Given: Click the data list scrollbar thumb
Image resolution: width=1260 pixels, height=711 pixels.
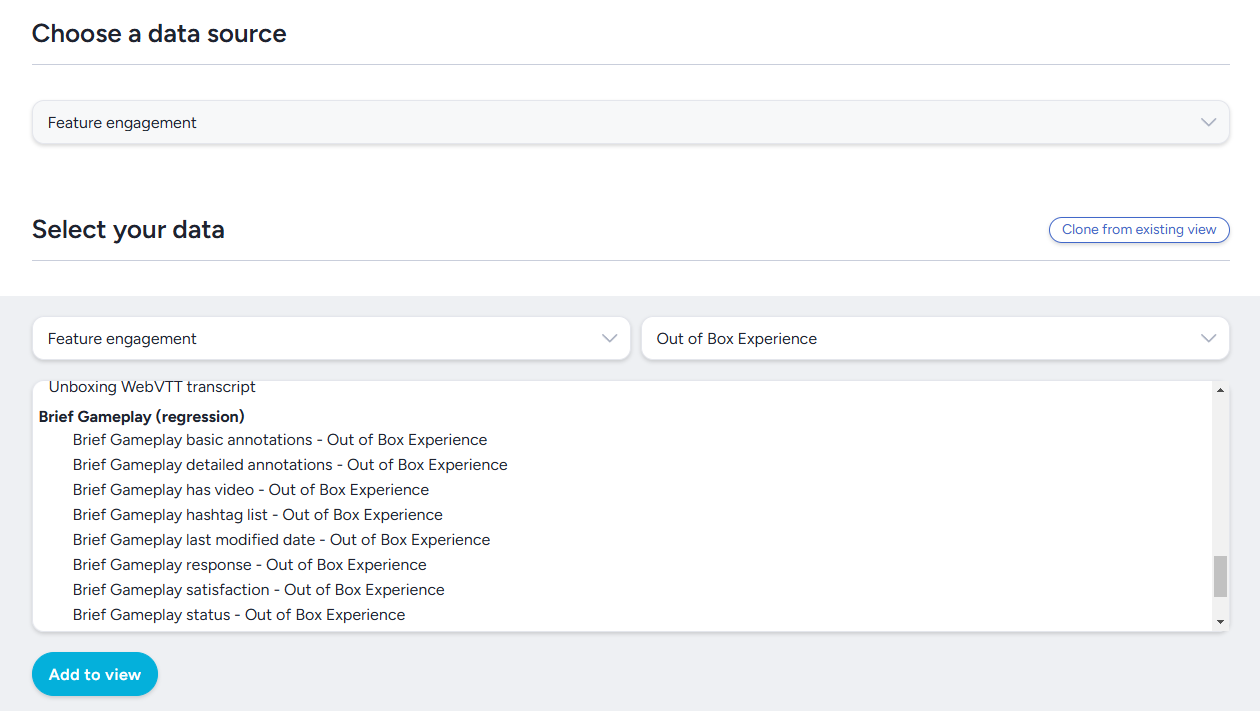Looking at the screenshot, I should tap(1220, 577).
